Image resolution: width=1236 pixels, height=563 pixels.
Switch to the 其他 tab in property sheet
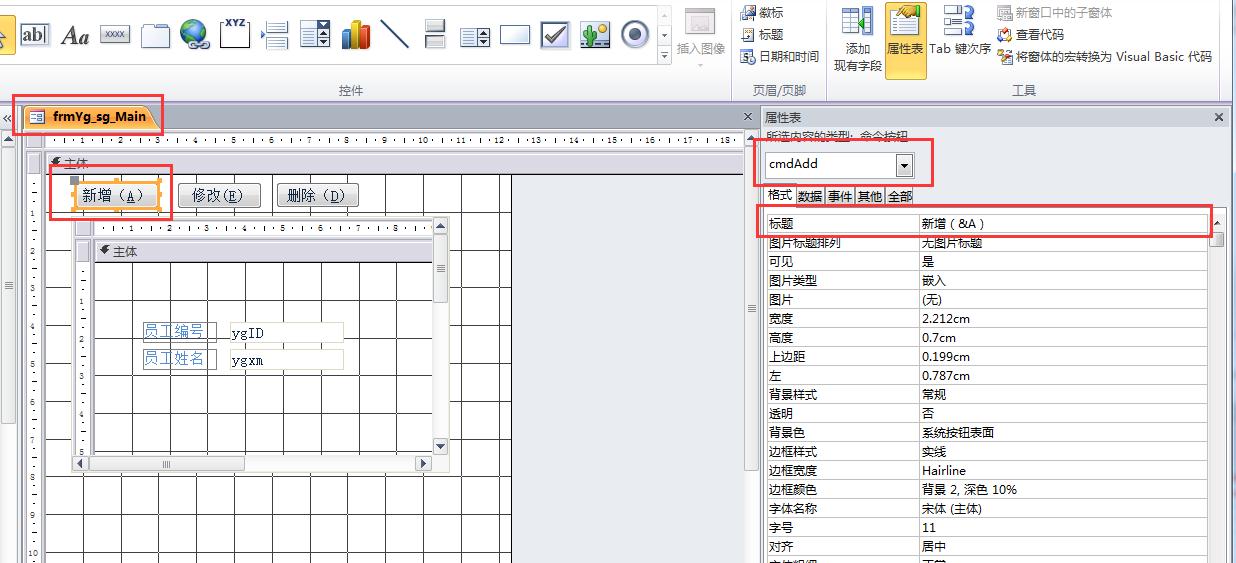[869, 196]
